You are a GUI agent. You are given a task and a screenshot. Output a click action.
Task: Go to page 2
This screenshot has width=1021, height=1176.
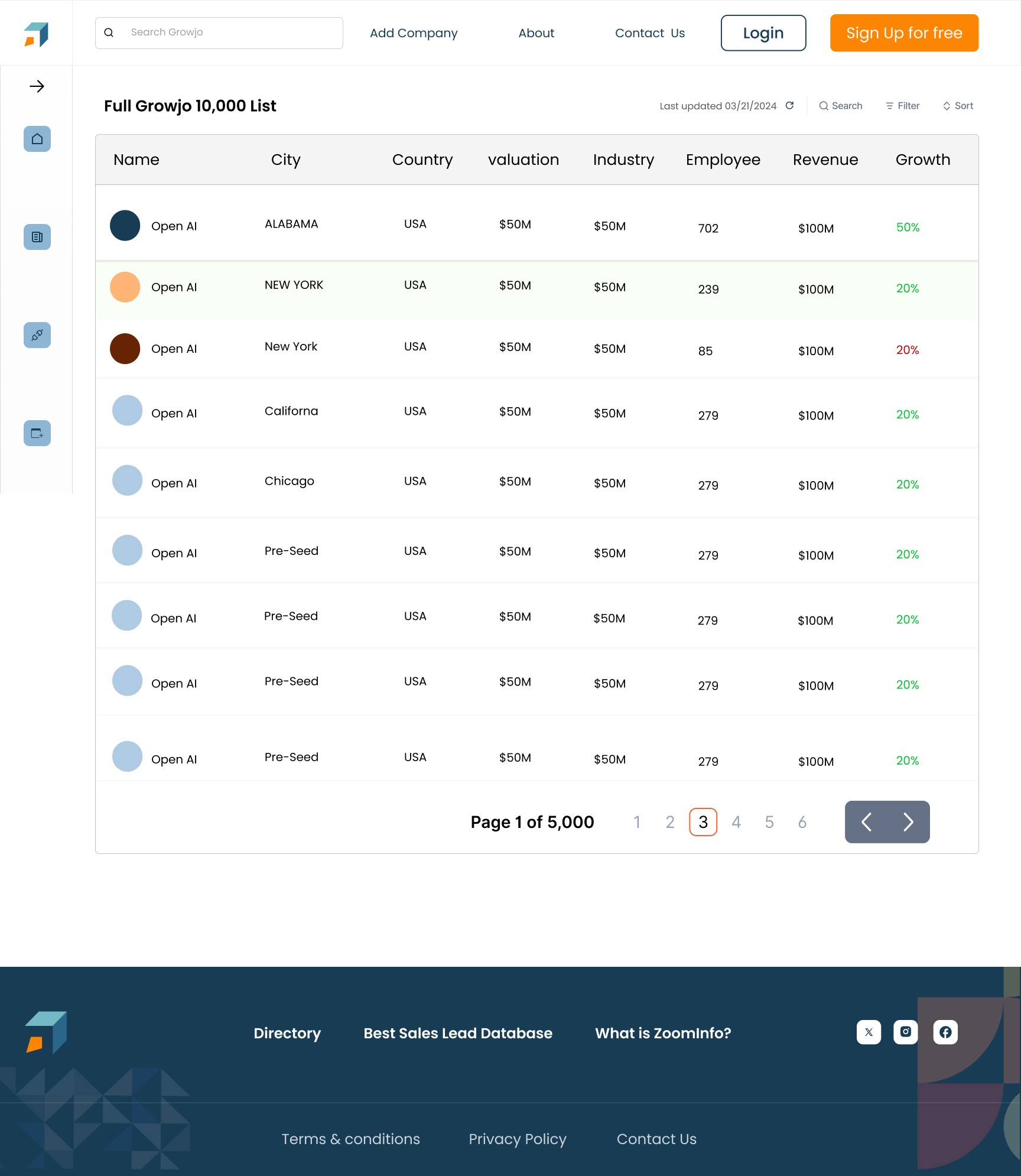pos(670,822)
